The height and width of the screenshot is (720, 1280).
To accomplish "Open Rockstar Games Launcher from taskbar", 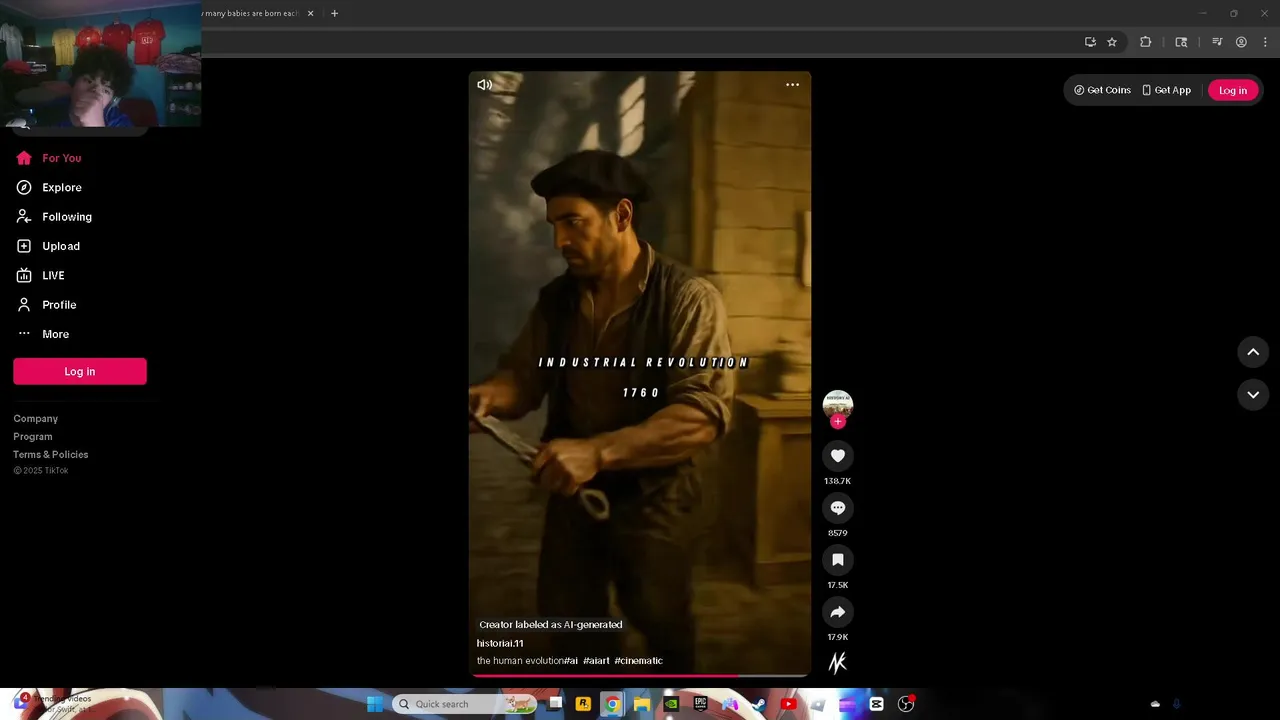I will [x=583, y=704].
